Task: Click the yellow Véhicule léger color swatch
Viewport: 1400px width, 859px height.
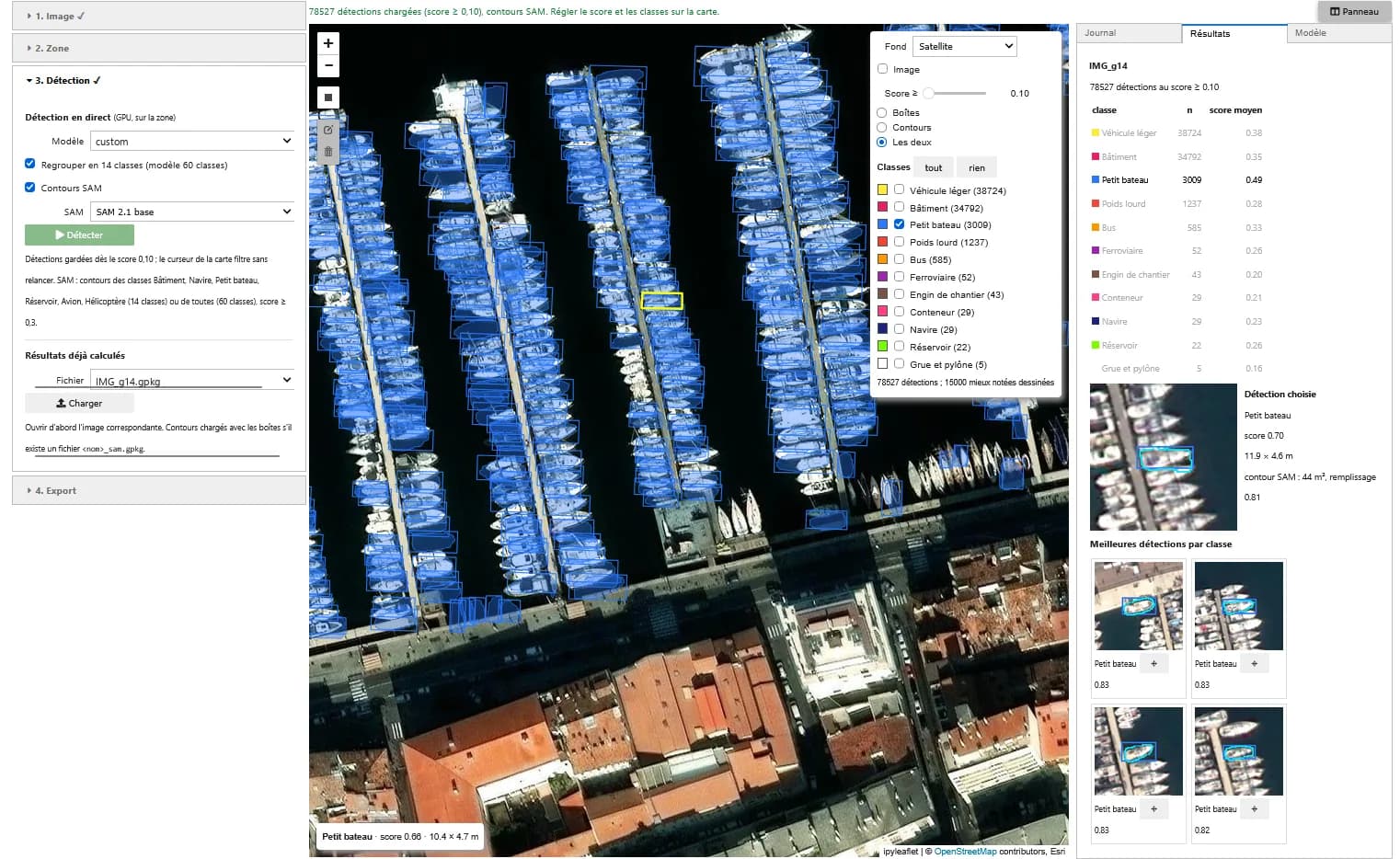Action: pyautogui.click(x=882, y=189)
